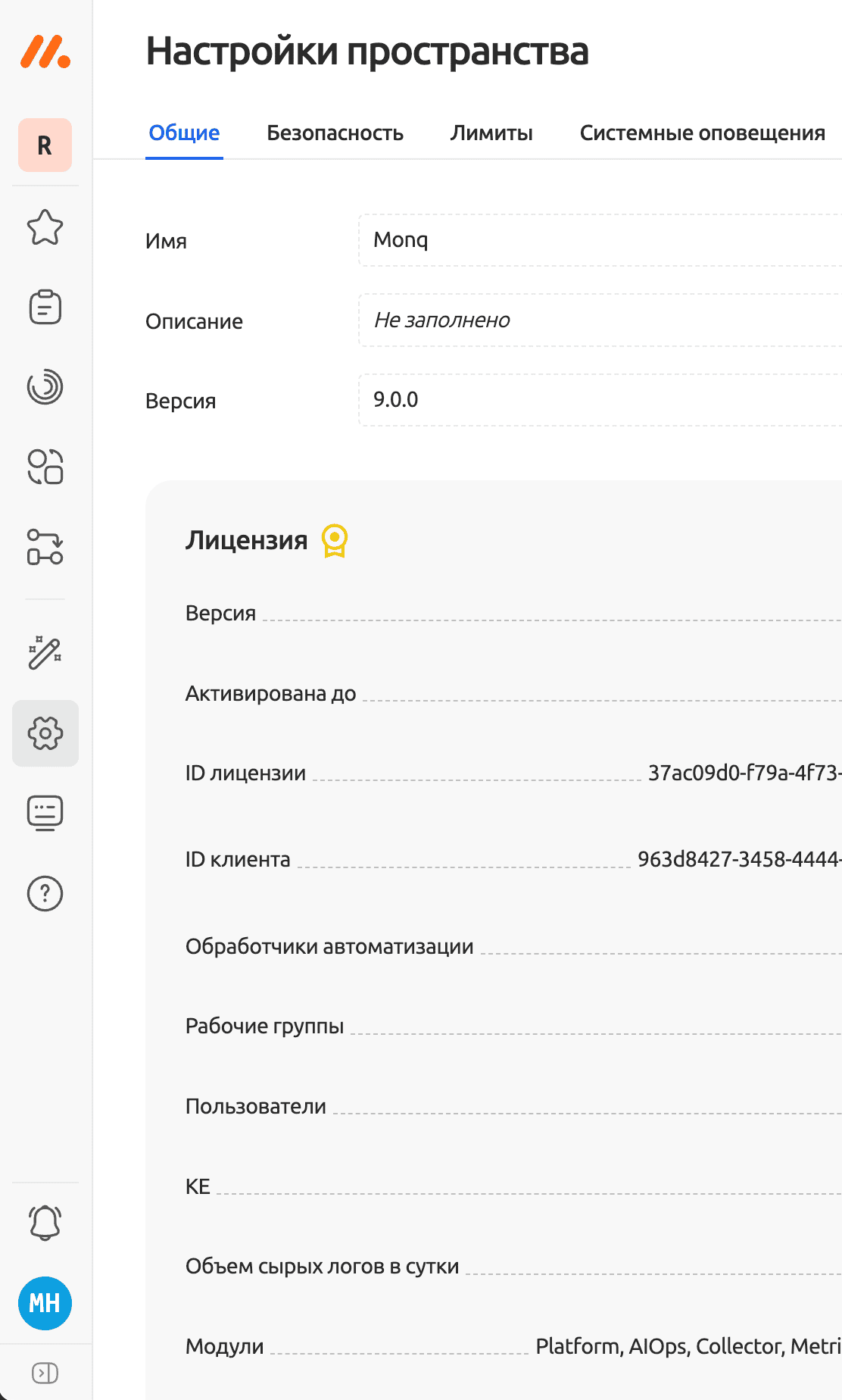
Task: Click the Описание field showing Не заполнено
Action: (598, 320)
